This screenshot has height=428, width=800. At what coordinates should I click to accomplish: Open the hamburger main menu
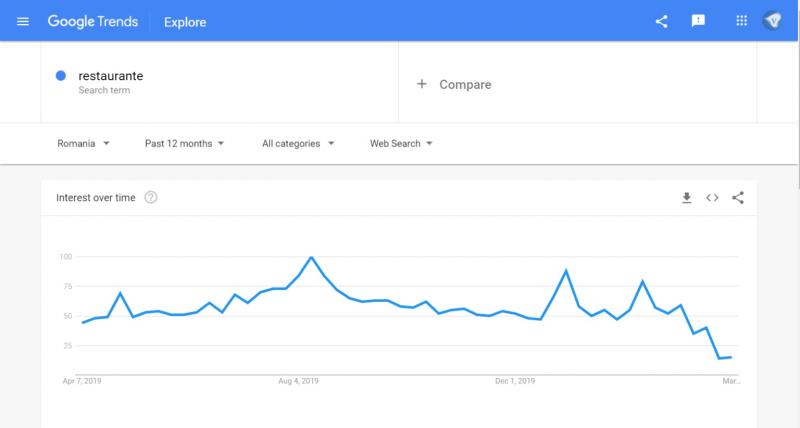tap(23, 21)
